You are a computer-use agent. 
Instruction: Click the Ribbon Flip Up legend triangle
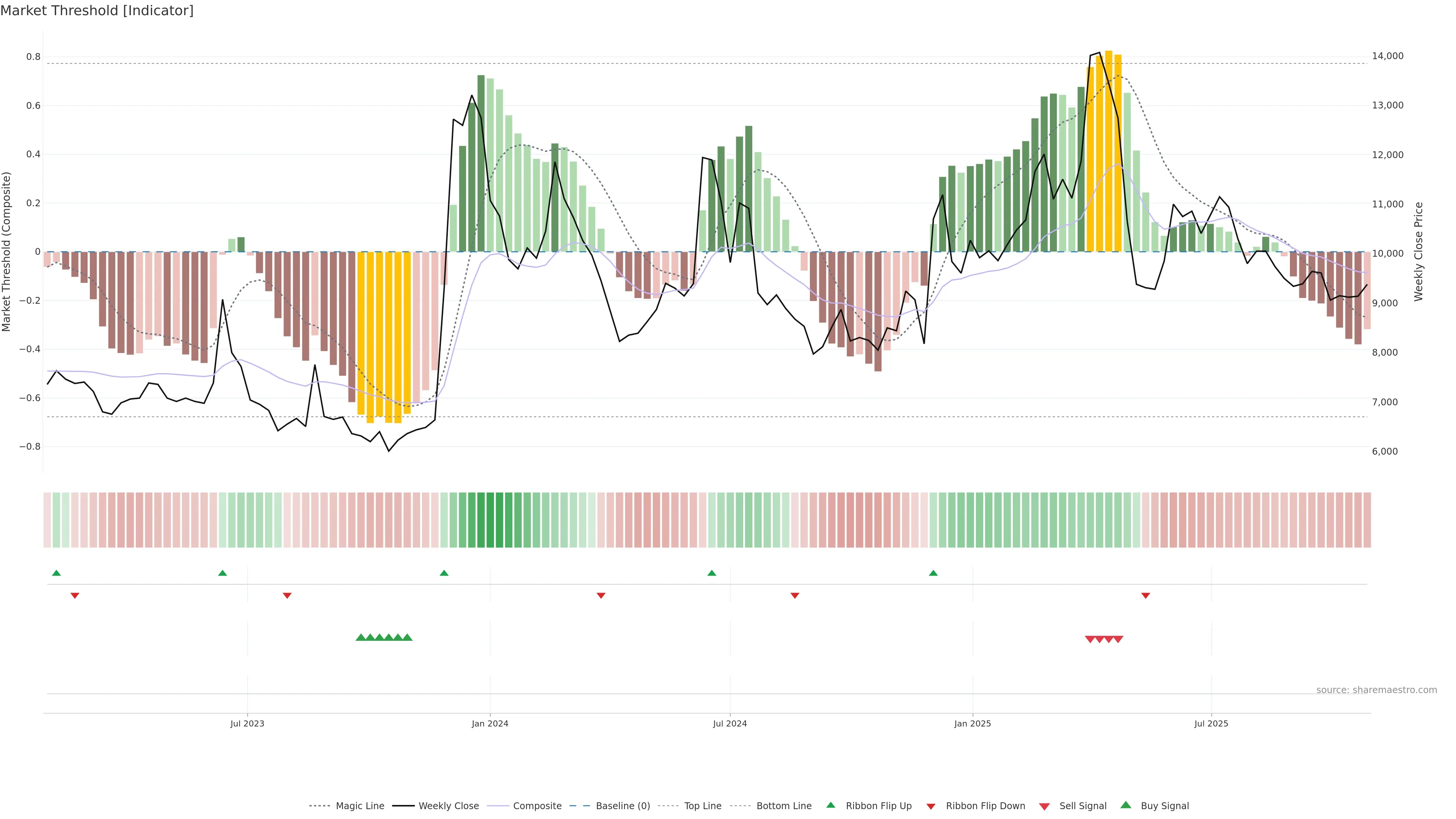(830, 805)
